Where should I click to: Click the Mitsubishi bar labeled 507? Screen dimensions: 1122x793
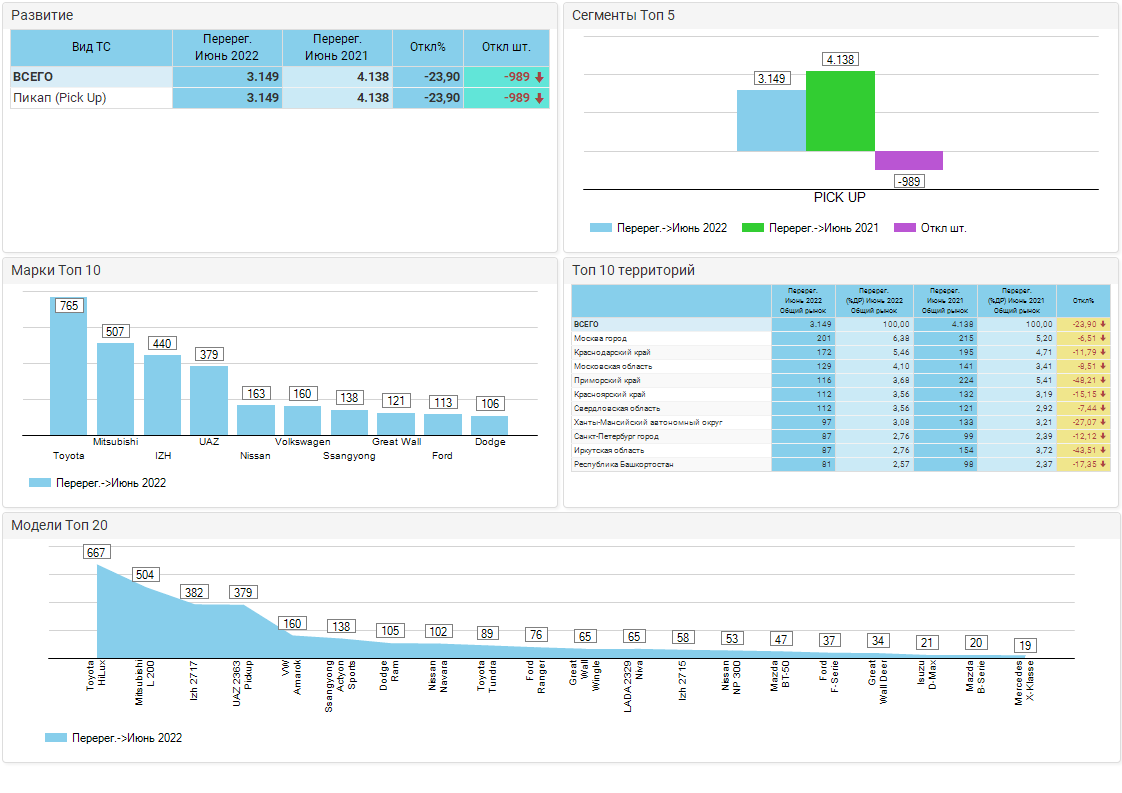pos(115,388)
